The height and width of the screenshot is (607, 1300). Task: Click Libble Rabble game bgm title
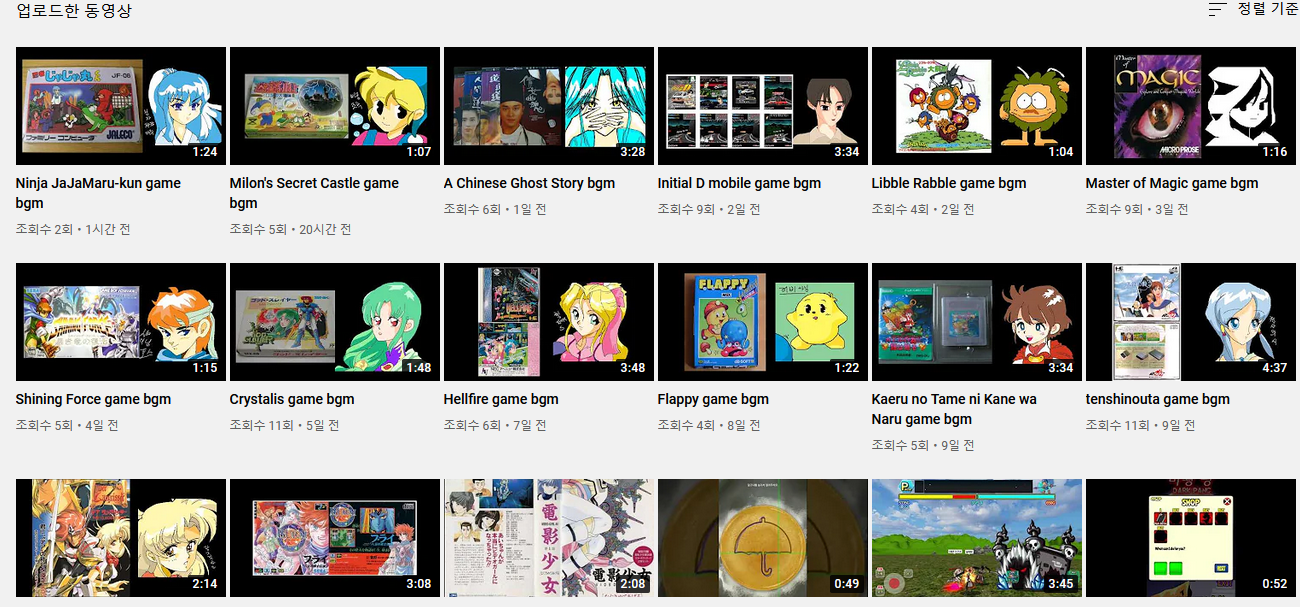[x=949, y=183]
